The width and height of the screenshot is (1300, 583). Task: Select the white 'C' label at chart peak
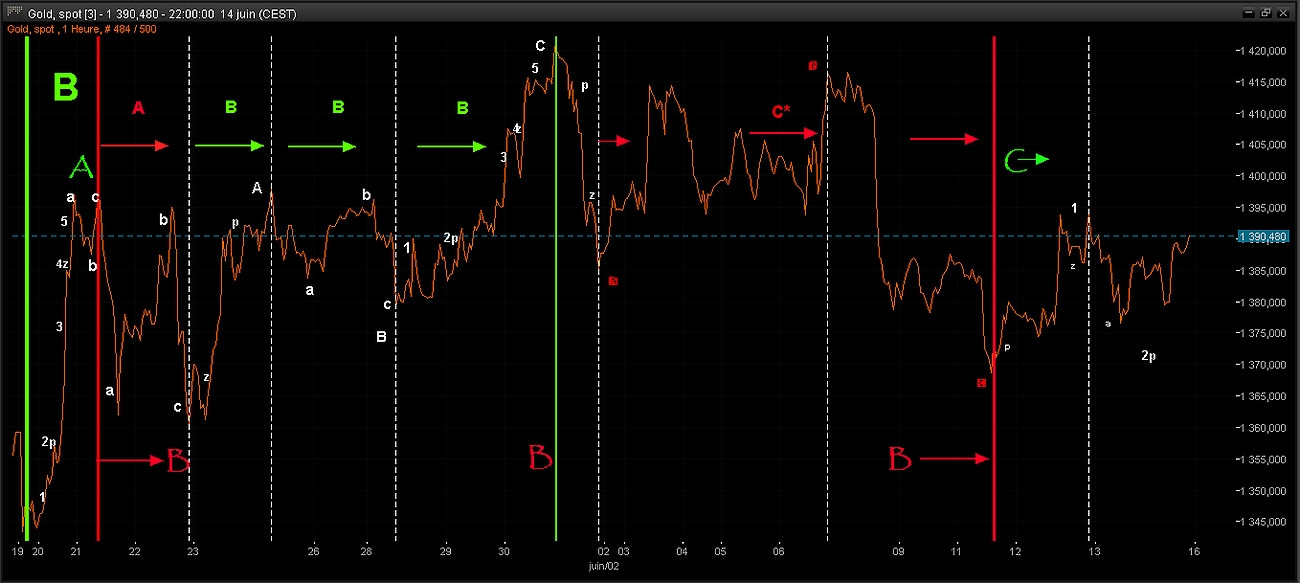pyautogui.click(x=540, y=46)
